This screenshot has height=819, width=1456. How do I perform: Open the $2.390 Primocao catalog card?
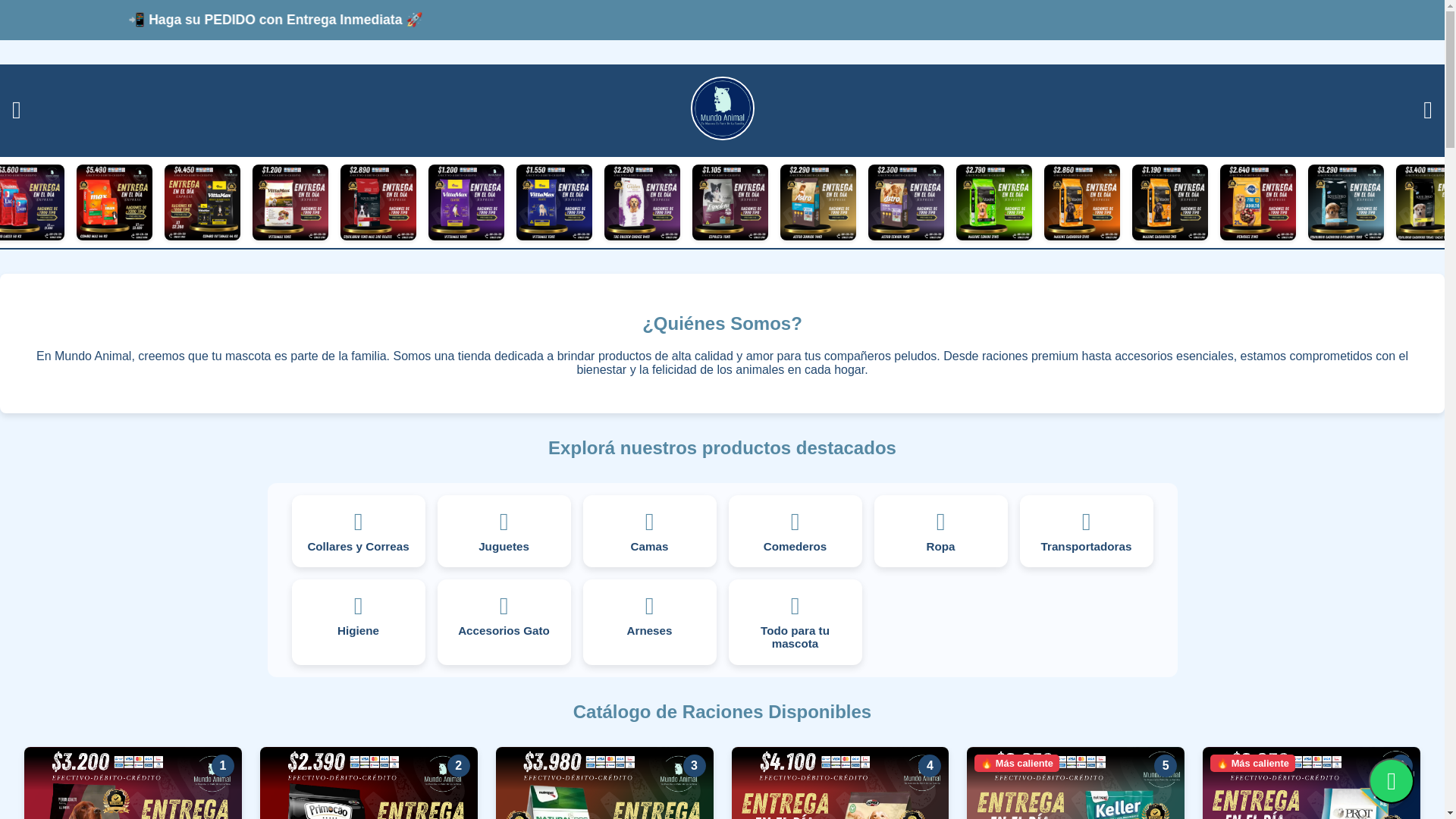[369, 783]
